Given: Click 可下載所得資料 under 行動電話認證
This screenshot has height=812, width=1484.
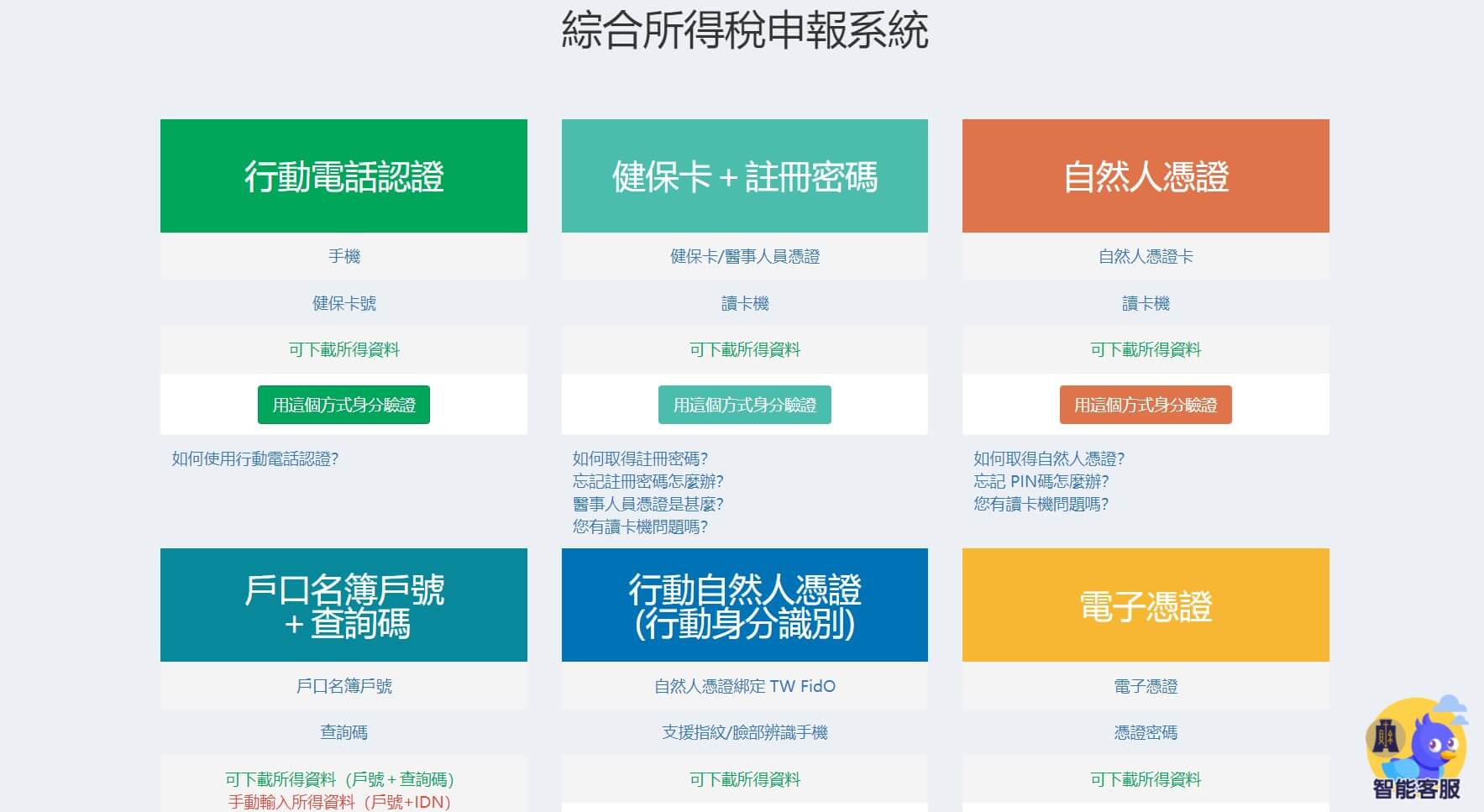Looking at the screenshot, I should tap(343, 349).
